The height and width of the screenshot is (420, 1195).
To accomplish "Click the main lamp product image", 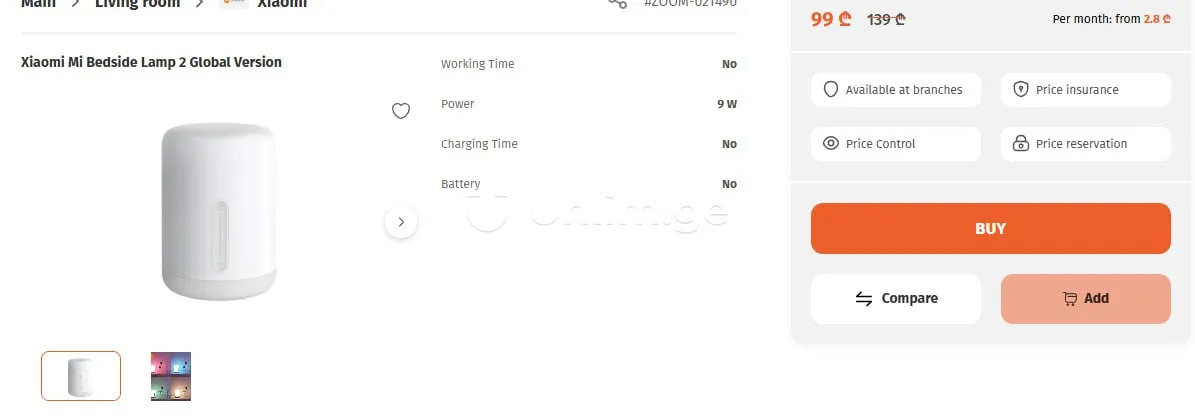I will click(x=218, y=210).
